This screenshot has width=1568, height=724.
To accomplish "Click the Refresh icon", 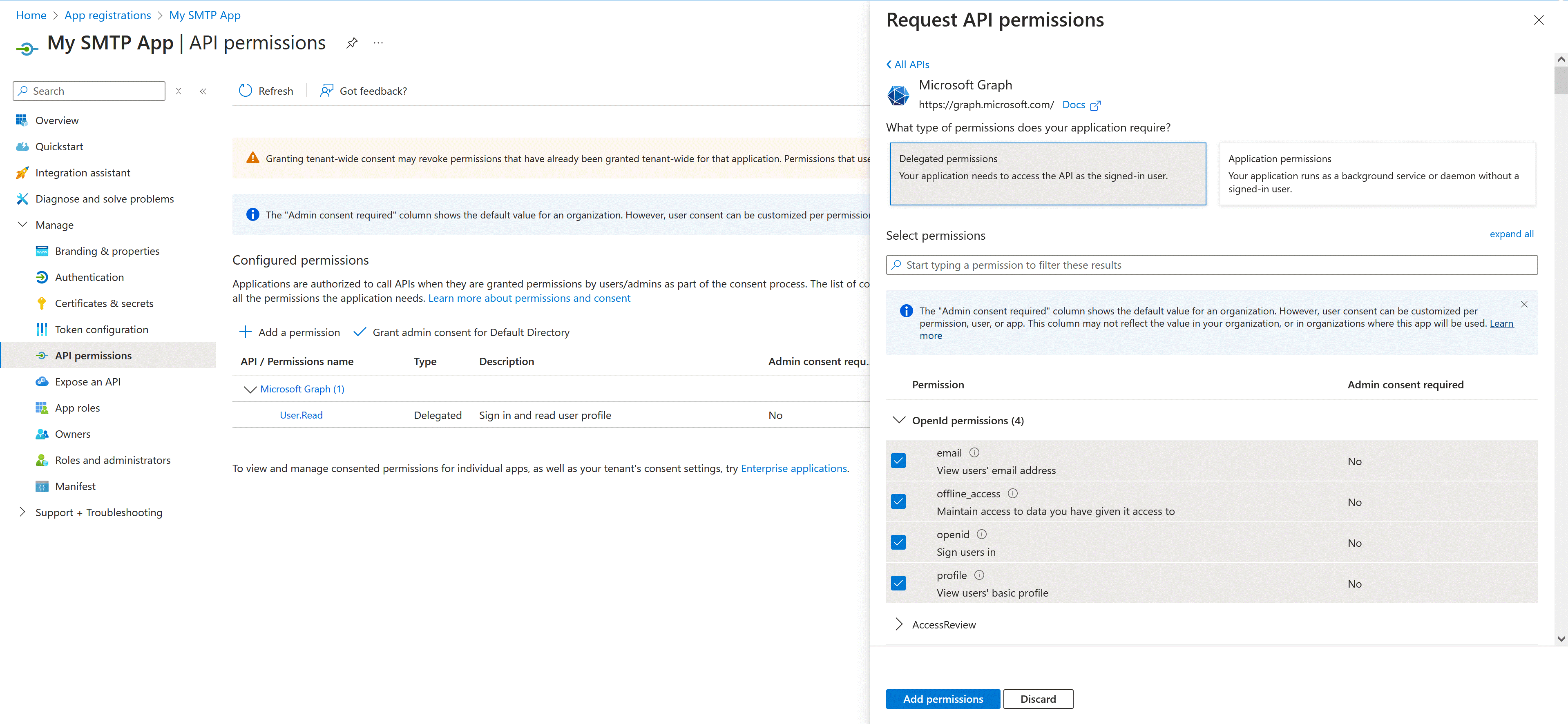I will (x=245, y=91).
